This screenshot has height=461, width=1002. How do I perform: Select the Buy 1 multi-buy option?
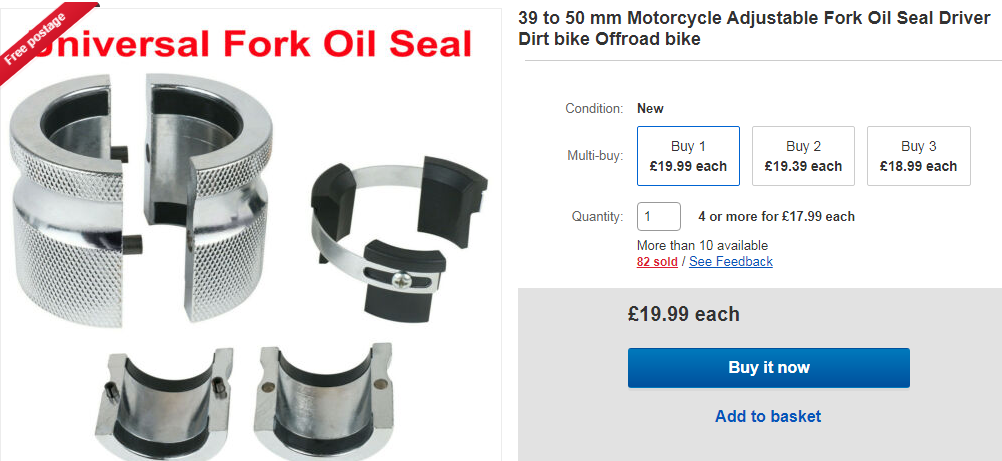pyautogui.click(x=688, y=156)
